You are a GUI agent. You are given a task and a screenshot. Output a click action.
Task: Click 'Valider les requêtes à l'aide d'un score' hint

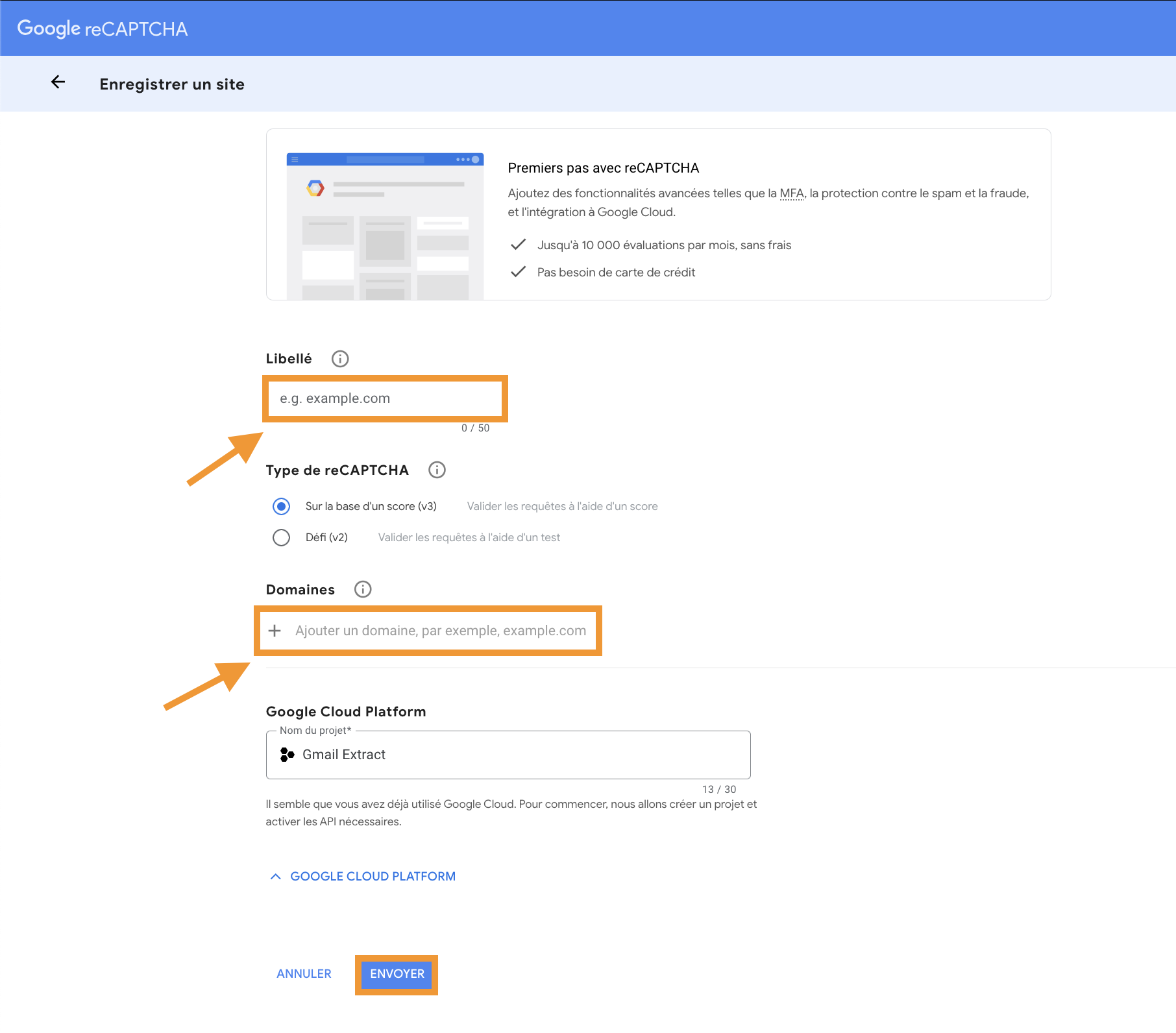pyautogui.click(x=563, y=506)
